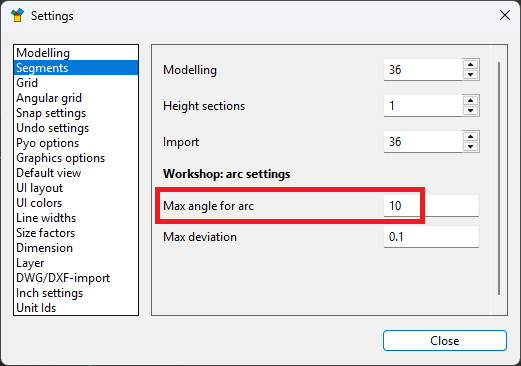The width and height of the screenshot is (521, 366).
Task: Increase the Modelling segments value
Action: point(470,65)
